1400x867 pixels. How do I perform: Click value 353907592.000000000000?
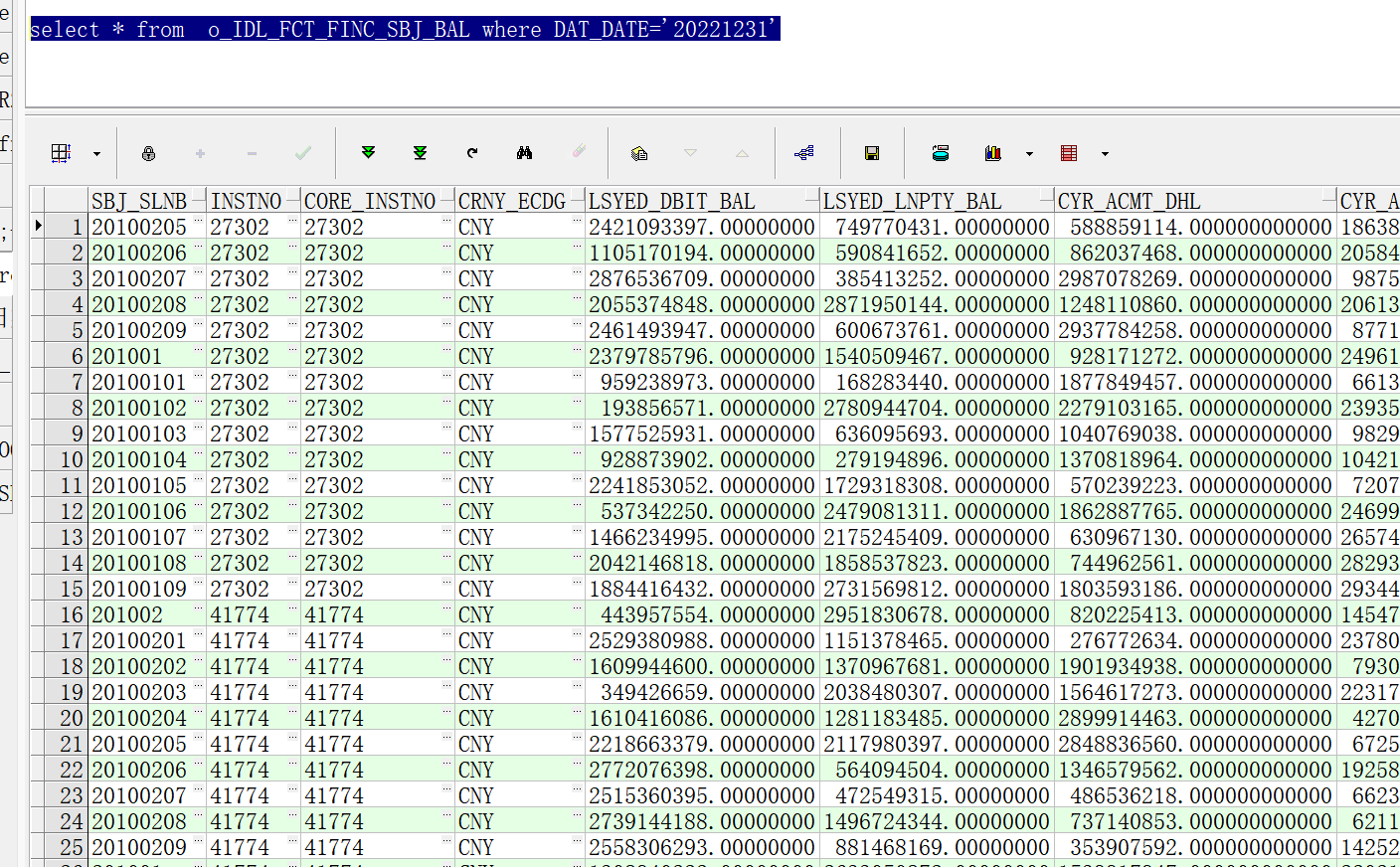point(1195,847)
